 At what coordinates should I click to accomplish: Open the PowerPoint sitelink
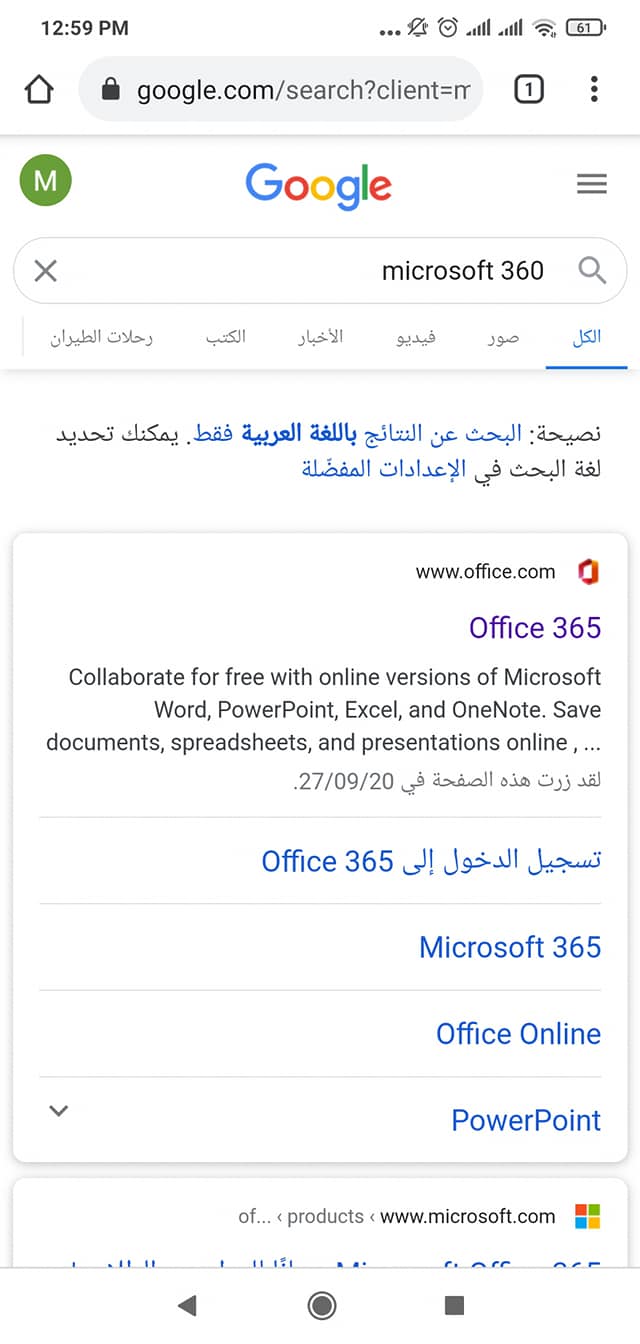pyautogui.click(x=526, y=1120)
